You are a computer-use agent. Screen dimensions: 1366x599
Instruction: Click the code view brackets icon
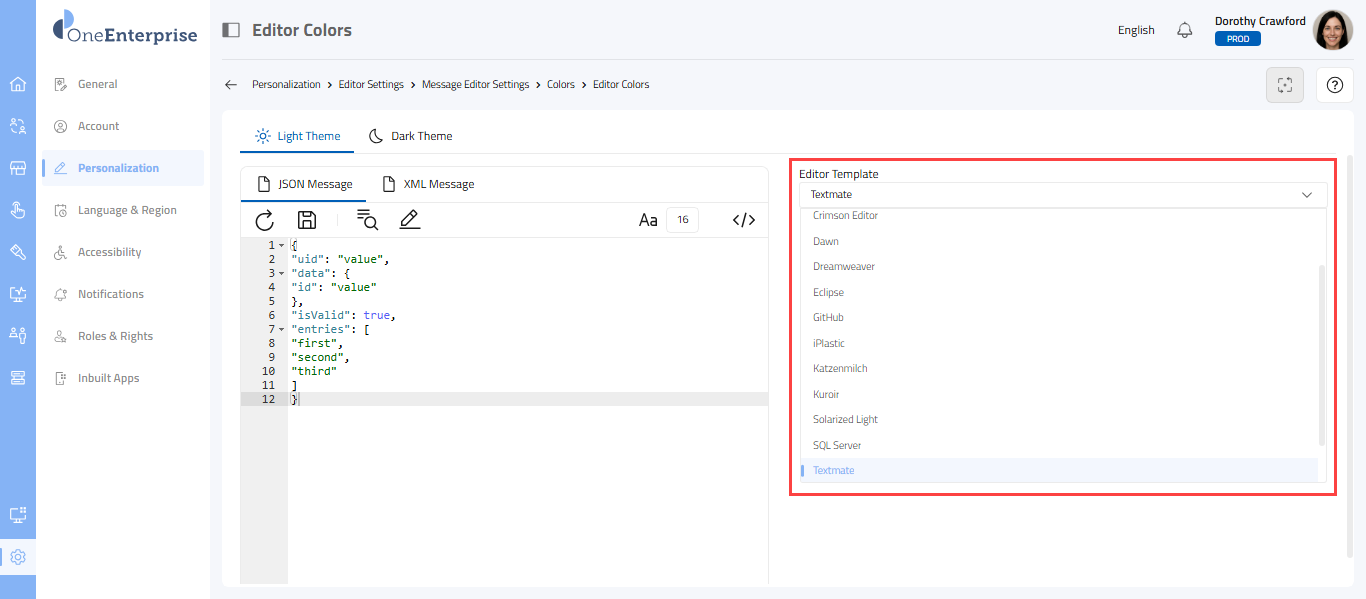coord(743,221)
